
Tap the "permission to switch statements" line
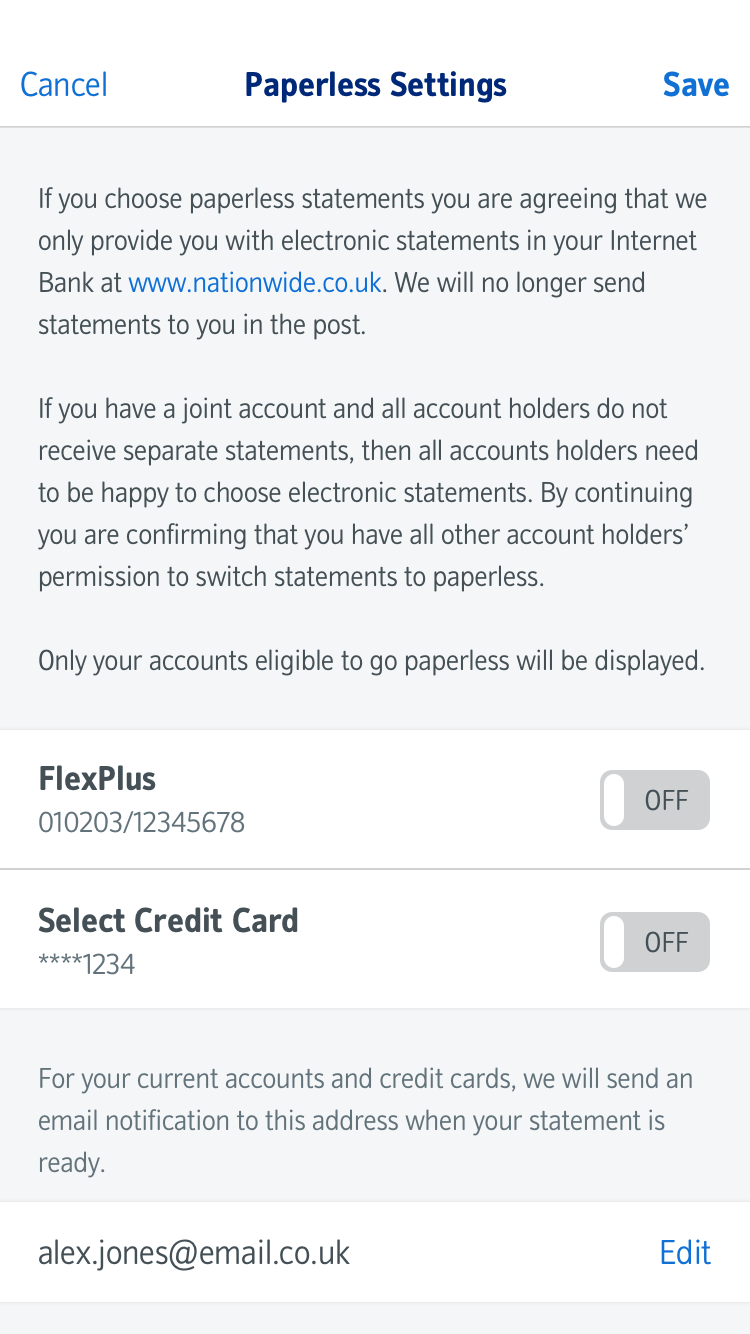pyautogui.click(x=291, y=577)
